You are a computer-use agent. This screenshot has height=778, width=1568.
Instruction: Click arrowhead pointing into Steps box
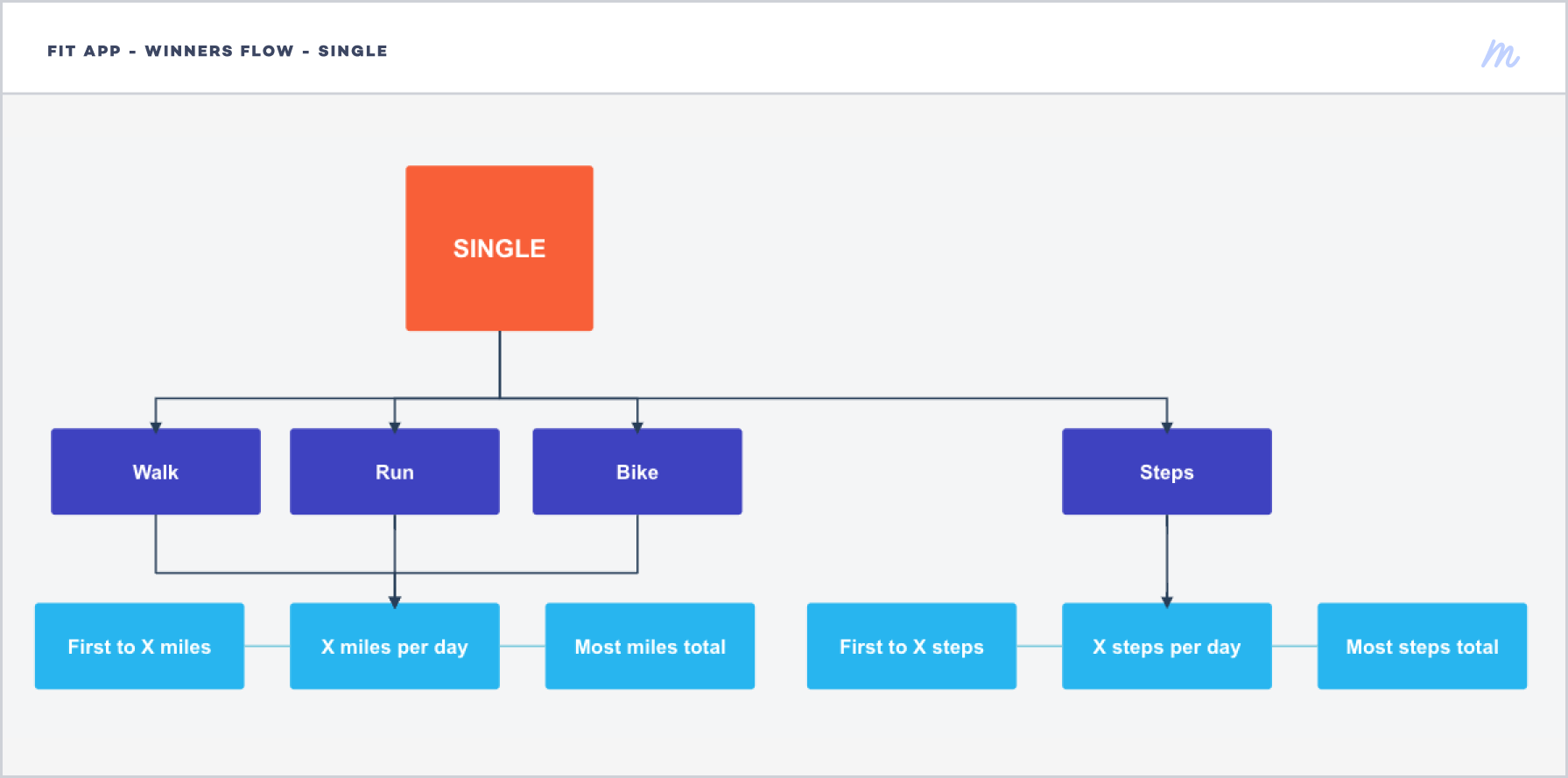(1167, 427)
